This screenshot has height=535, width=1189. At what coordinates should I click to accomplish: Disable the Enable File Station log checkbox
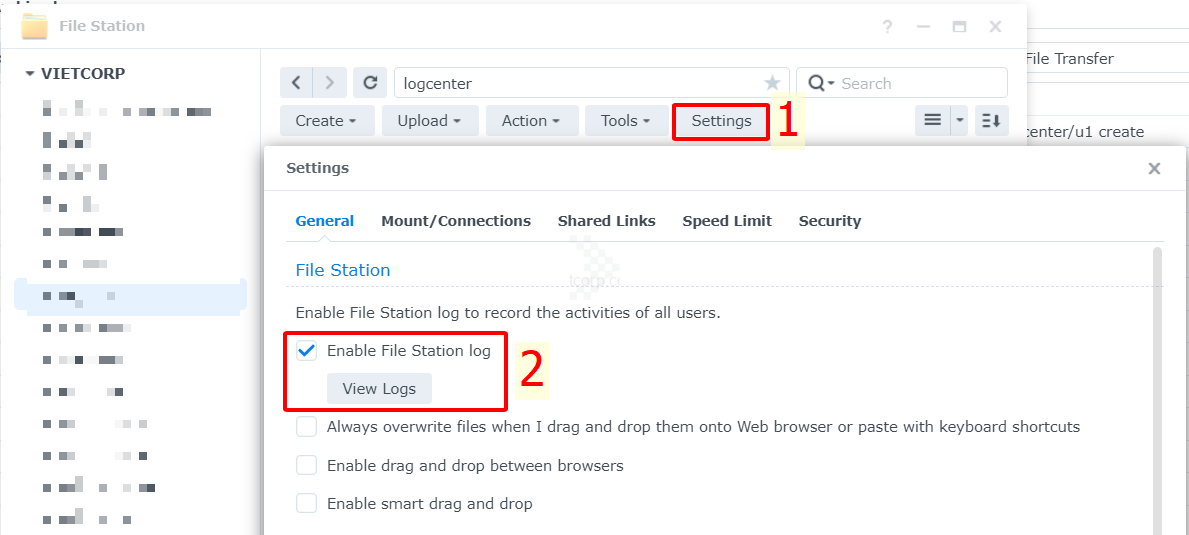(x=307, y=351)
